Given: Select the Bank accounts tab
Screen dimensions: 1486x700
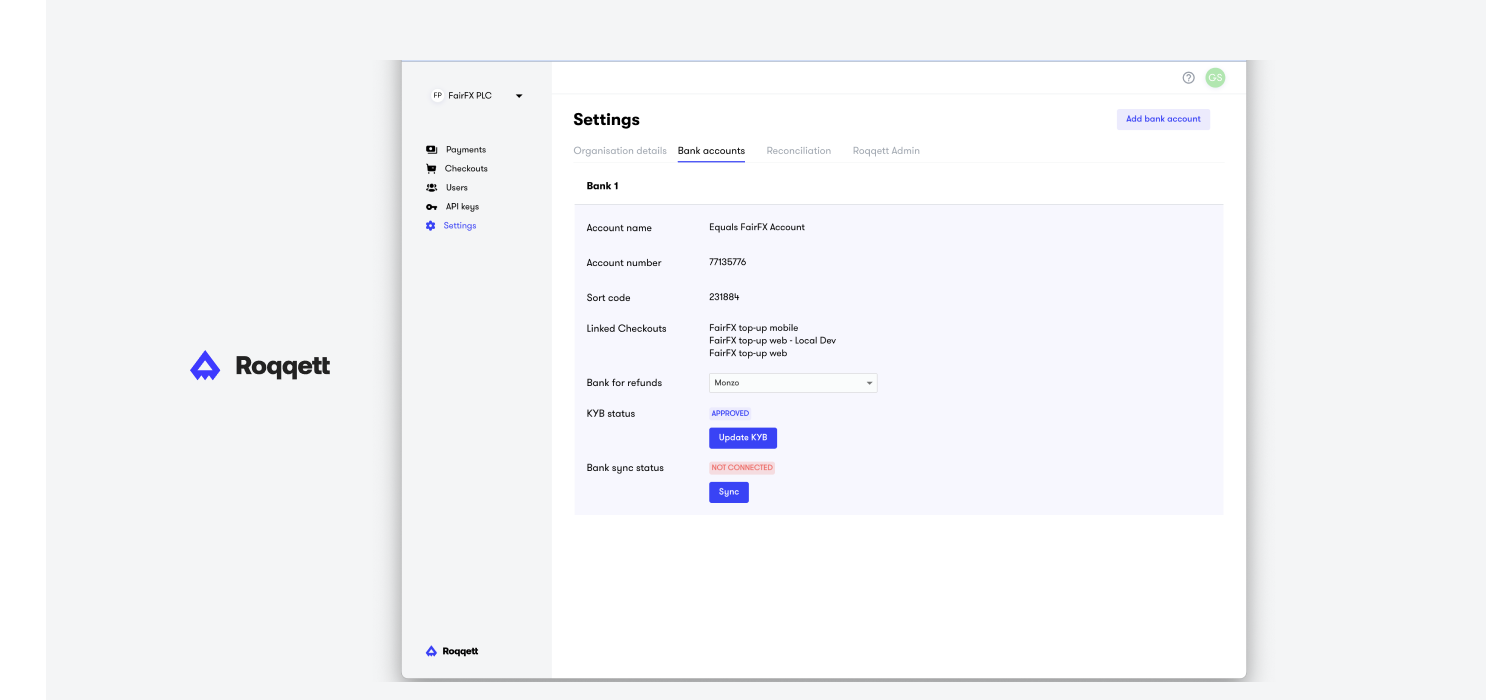Looking at the screenshot, I should click(x=711, y=151).
